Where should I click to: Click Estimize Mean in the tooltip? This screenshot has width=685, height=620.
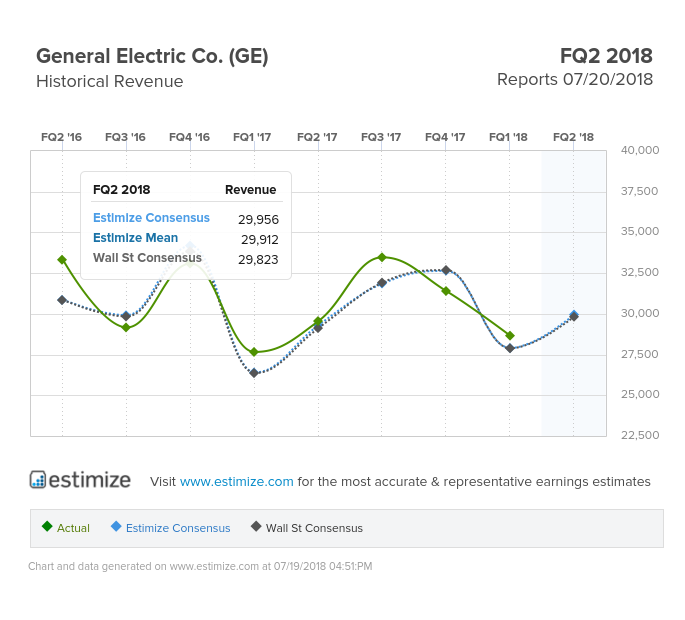point(136,238)
